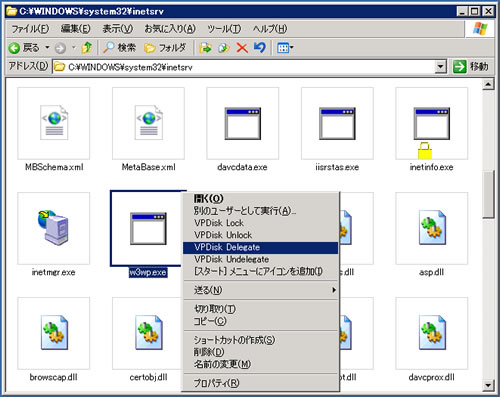Select the MetaBase.xml file icon

(148, 123)
